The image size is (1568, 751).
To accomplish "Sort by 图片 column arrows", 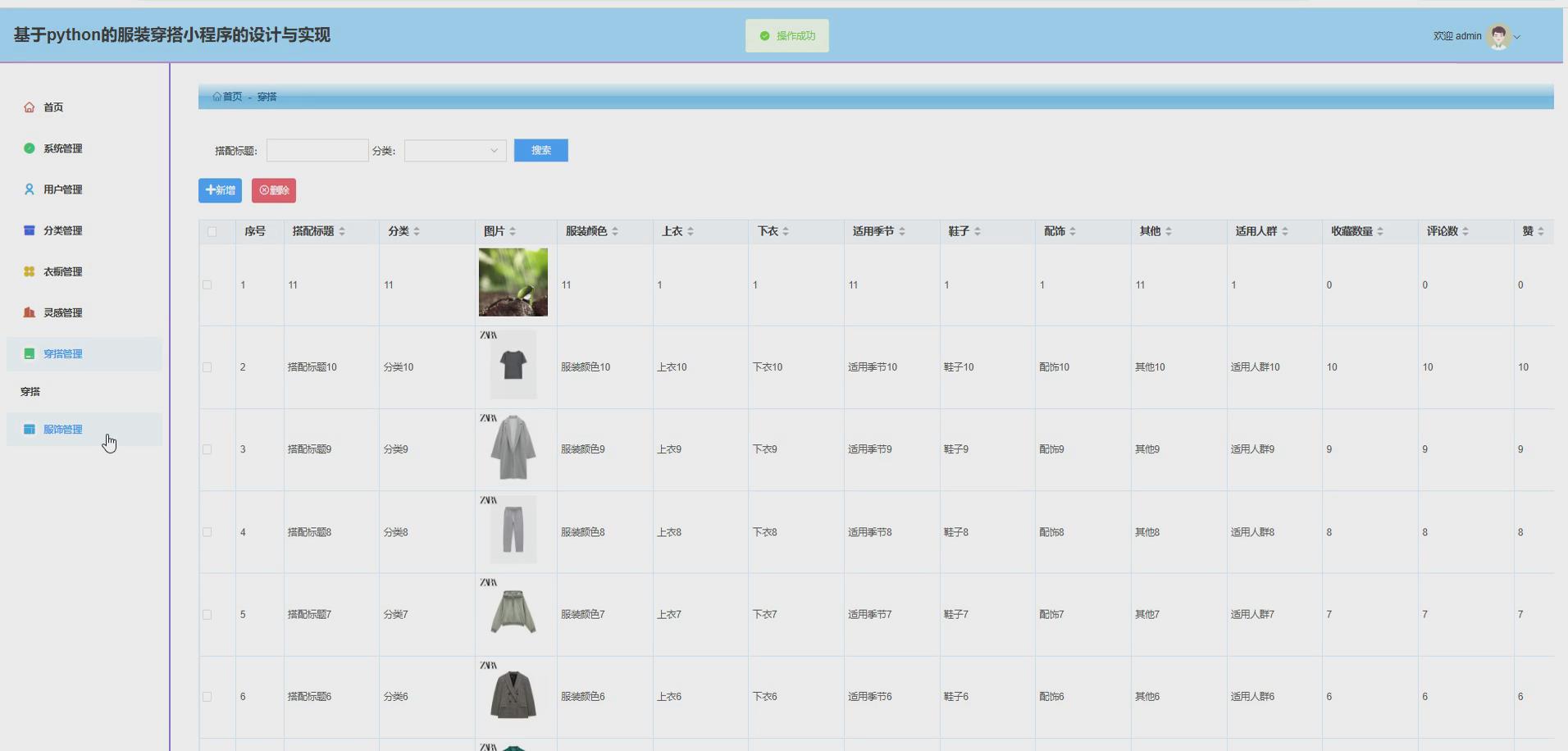I will point(513,232).
